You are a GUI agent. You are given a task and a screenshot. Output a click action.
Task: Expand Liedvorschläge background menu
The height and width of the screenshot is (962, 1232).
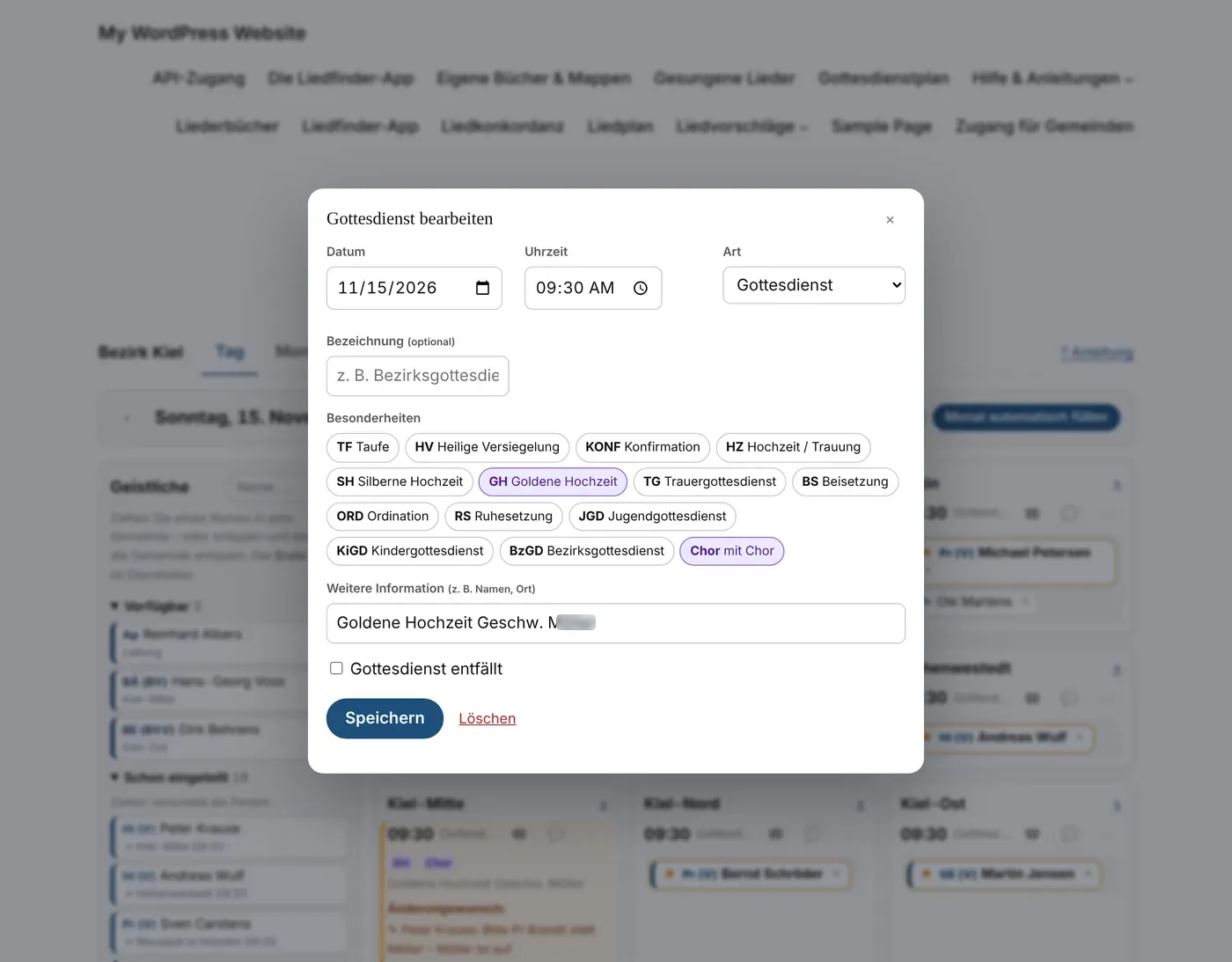742,126
